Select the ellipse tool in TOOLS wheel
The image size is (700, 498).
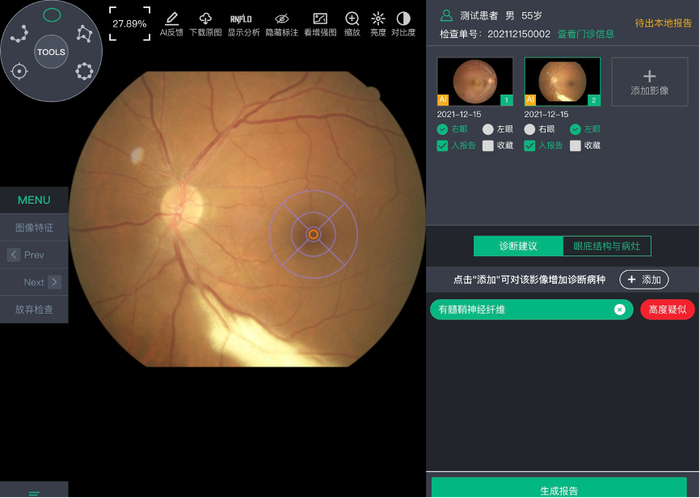click(x=52, y=15)
